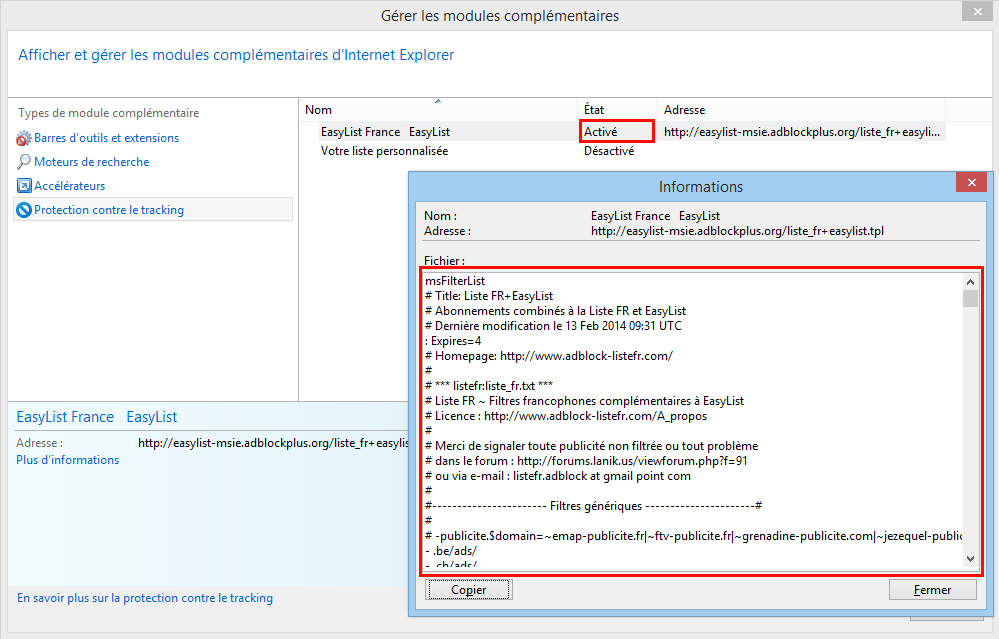The width and height of the screenshot is (999, 639).
Task: Click the '# Title: Liste FR+EasyList' line
Action: click(489, 296)
